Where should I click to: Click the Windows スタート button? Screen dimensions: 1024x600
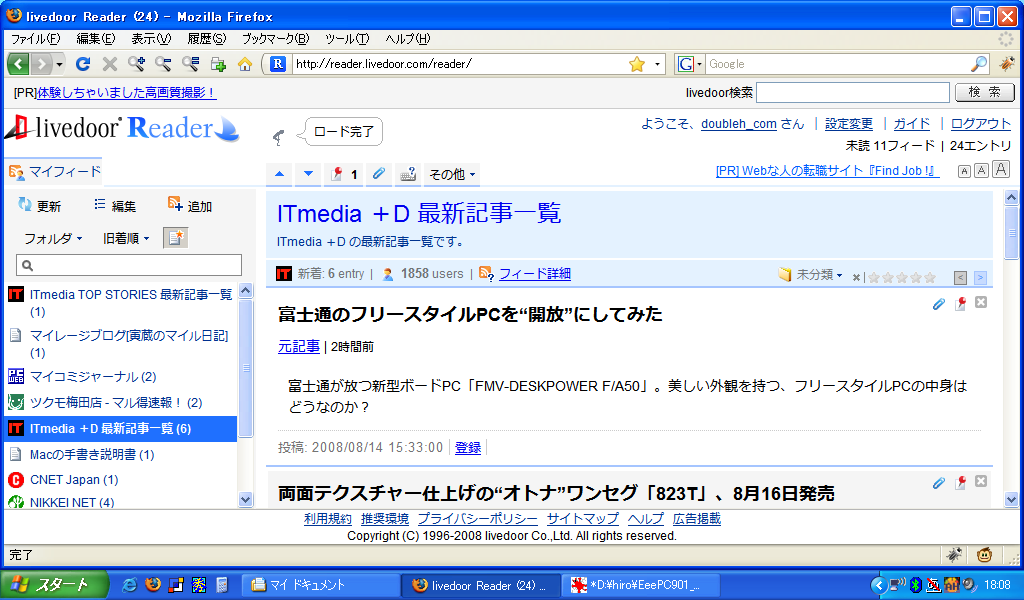coord(55,585)
